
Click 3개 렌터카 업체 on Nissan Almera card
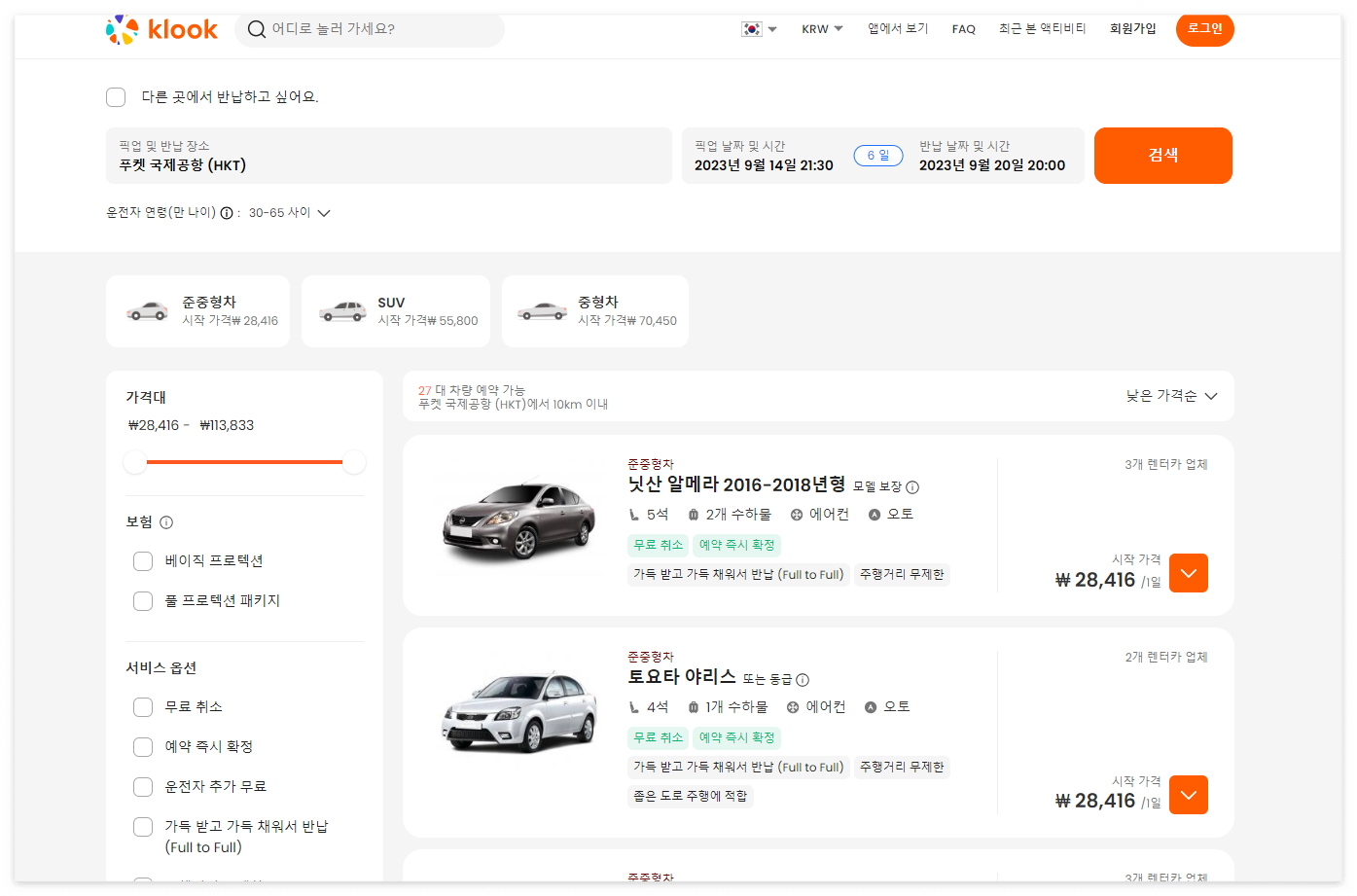click(1166, 465)
